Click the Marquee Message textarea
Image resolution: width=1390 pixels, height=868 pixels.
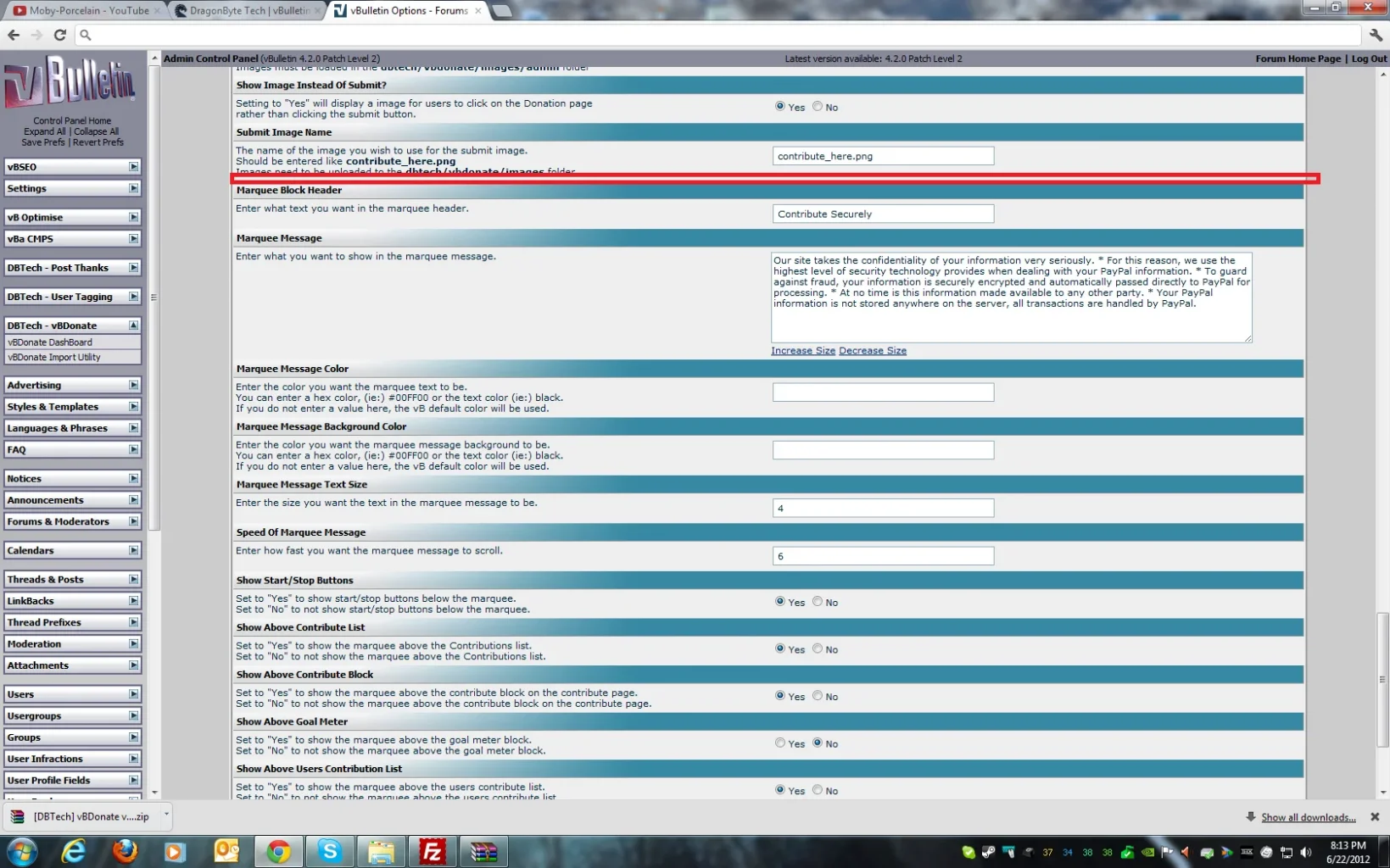[1011, 298]
